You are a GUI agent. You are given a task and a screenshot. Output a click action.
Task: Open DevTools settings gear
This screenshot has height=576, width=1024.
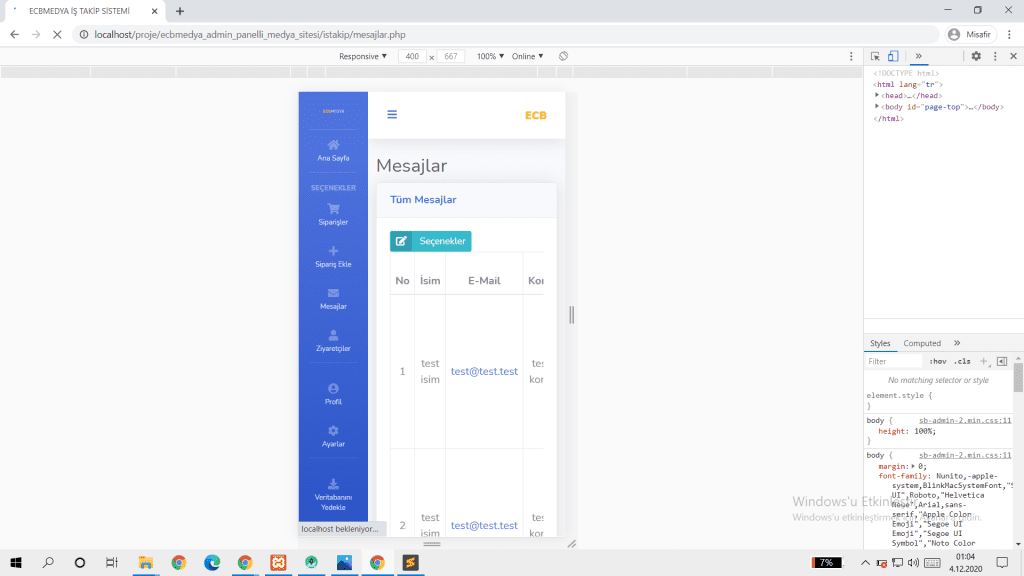pyautogui.click(x=976, y=56)
